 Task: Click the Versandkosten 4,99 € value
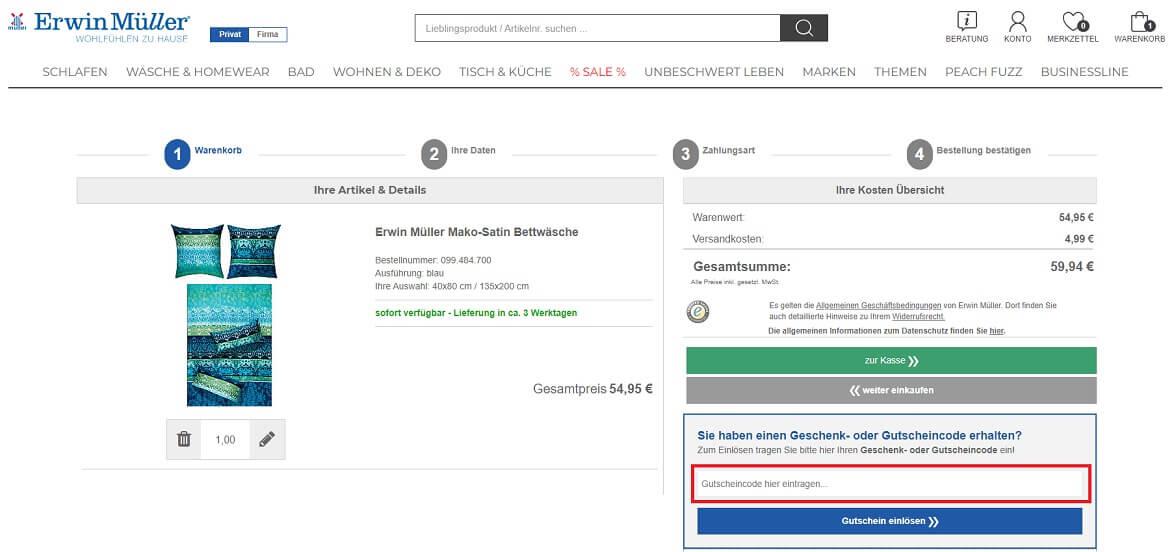(x=1078, y=239)
